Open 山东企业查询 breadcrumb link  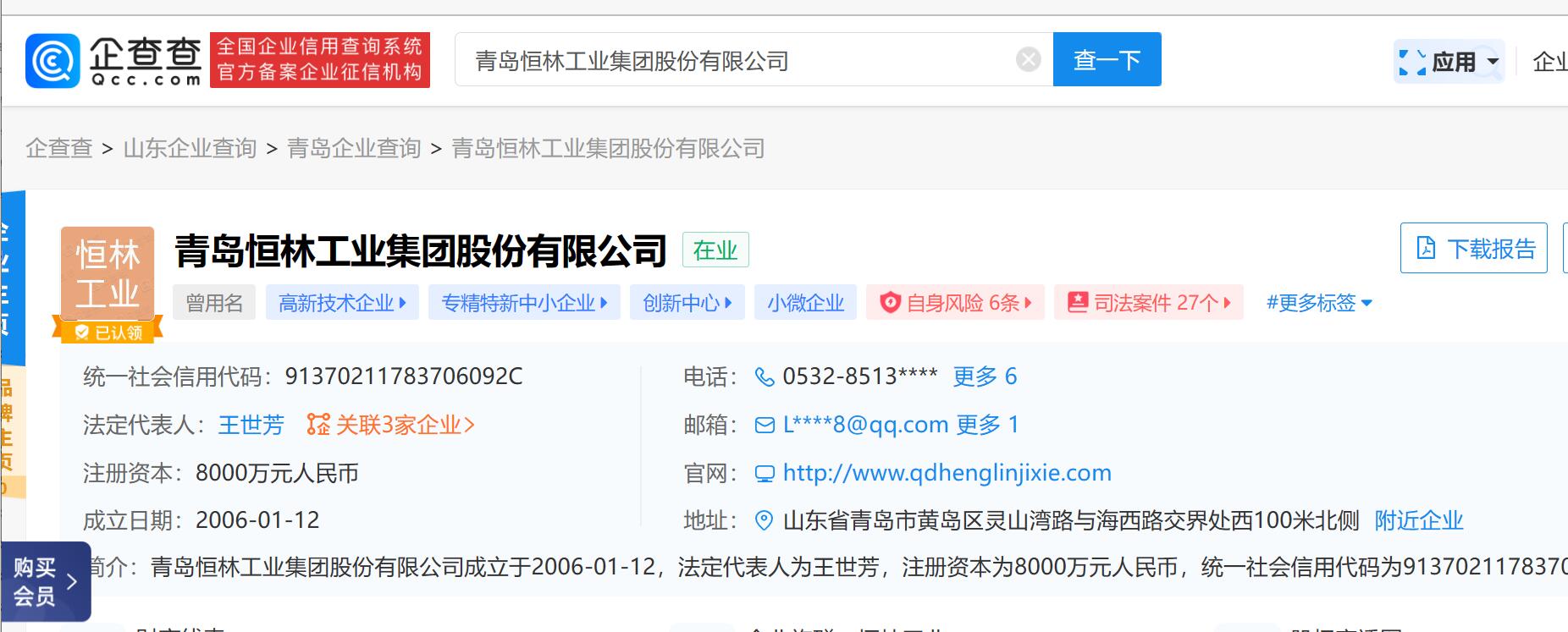[190, 148]
